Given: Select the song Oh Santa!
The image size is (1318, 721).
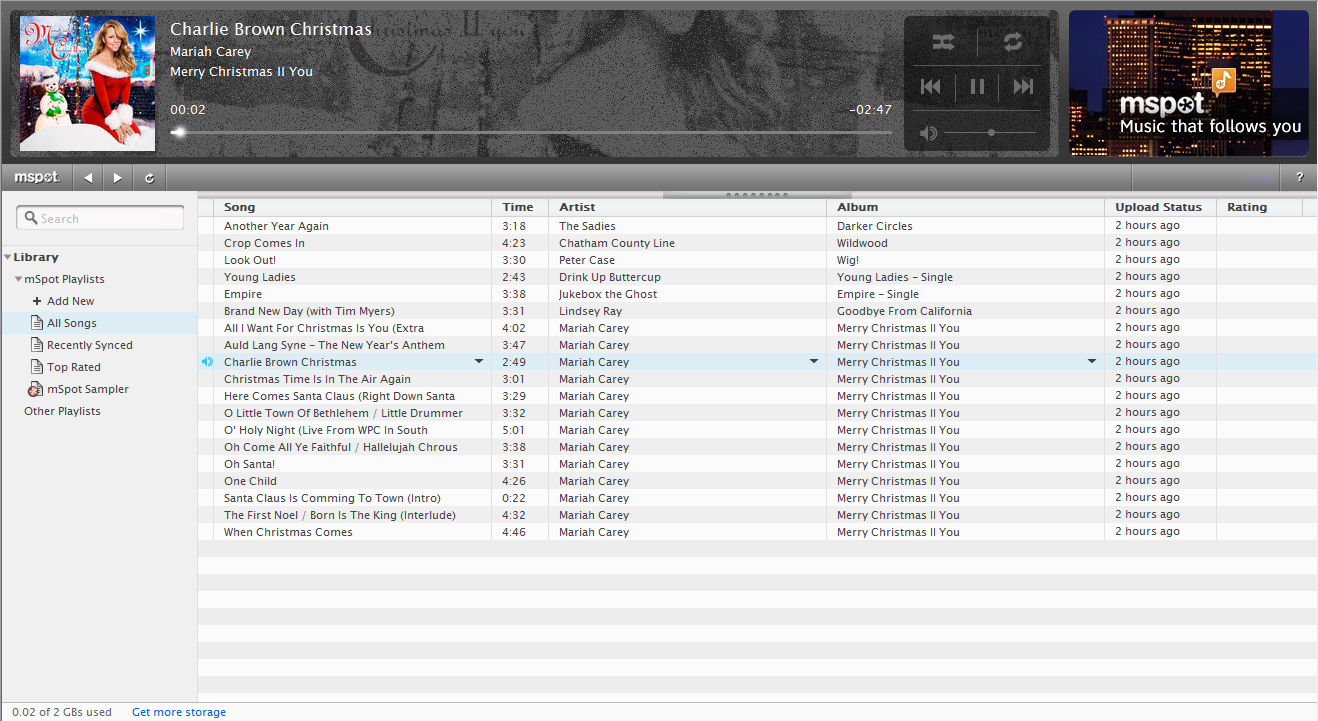Looking at the screenshot, I should pos(249,464).
